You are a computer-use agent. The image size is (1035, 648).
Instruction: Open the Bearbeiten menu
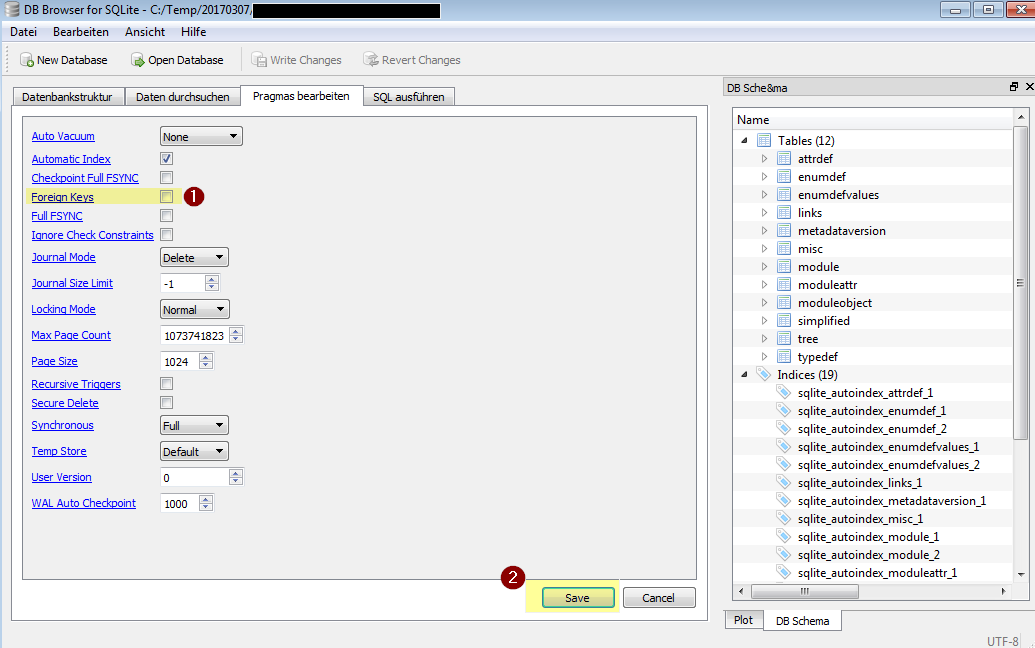(81, 32)
